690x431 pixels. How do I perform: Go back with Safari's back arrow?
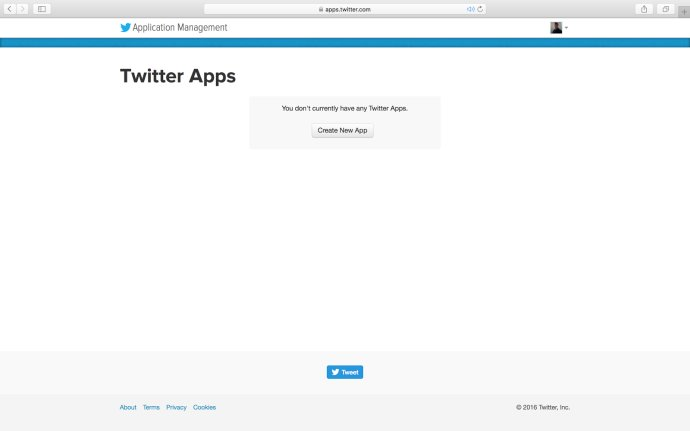click(x=10, y=9)
